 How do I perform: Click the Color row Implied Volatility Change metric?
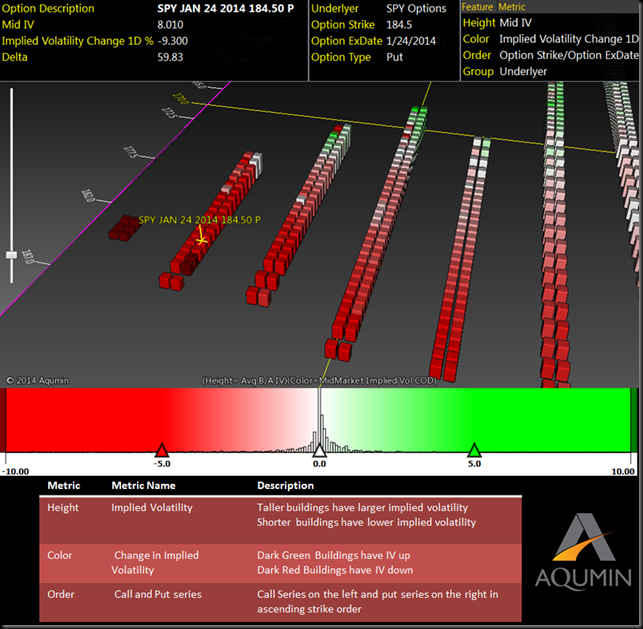(x=569, y=39)
